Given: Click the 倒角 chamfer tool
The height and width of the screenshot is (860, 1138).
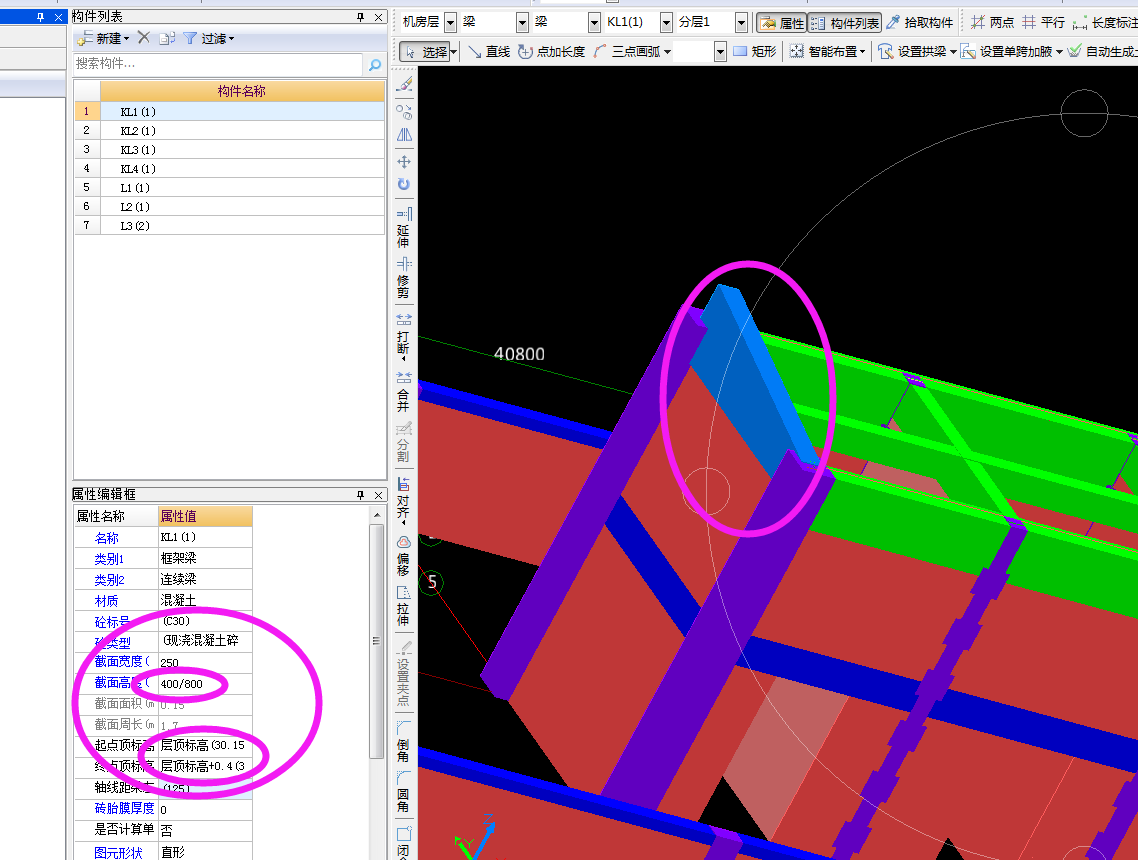Looking at the screenshot, I should pos(404,741).
